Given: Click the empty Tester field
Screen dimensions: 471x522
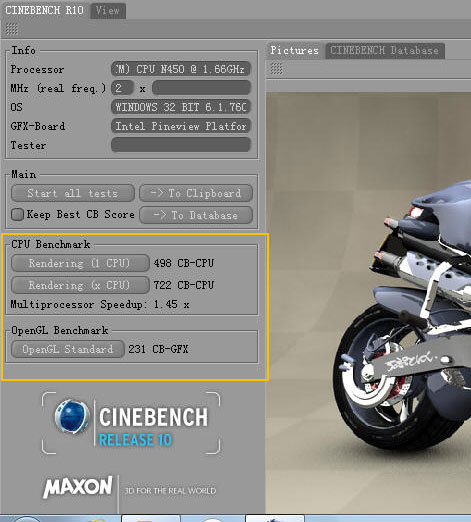Looking at the screenshot, I should click(x=181, y=145).
